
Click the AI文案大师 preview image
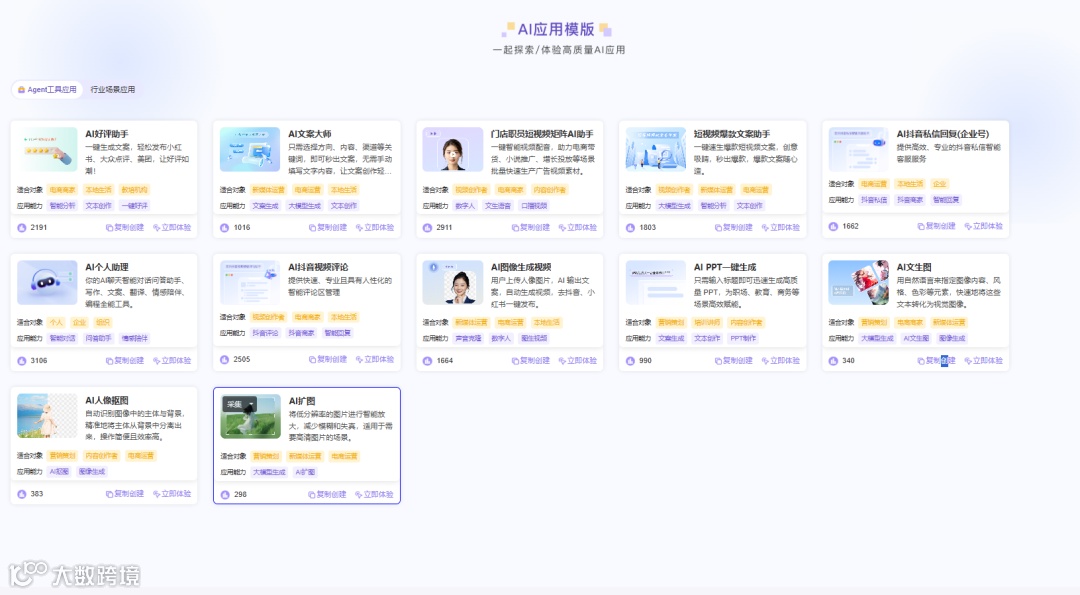(250, 149)
